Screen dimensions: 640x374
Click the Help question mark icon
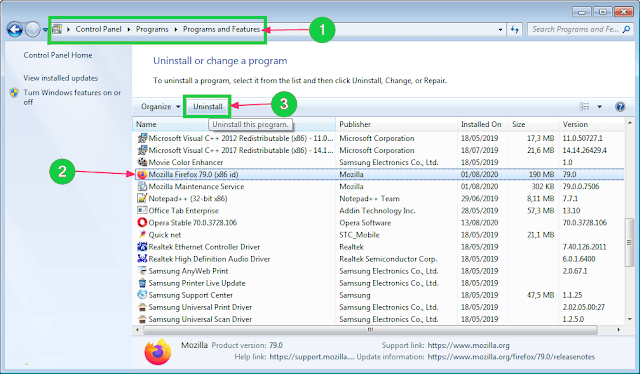pos(620,107)
